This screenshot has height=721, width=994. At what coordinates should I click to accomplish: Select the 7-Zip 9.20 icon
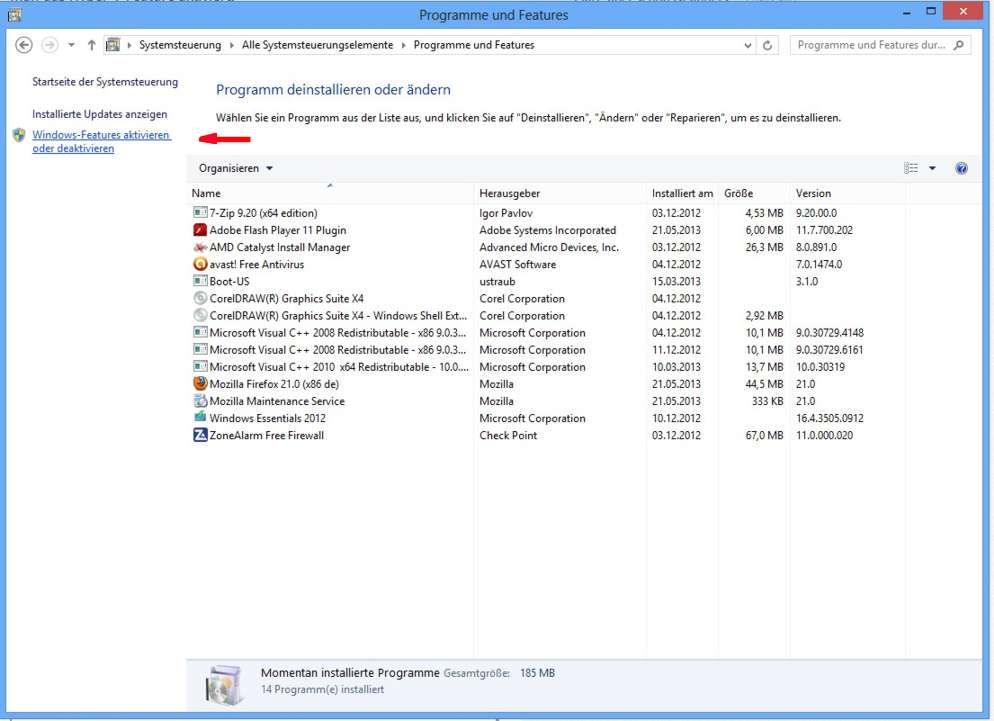(200, 212)
